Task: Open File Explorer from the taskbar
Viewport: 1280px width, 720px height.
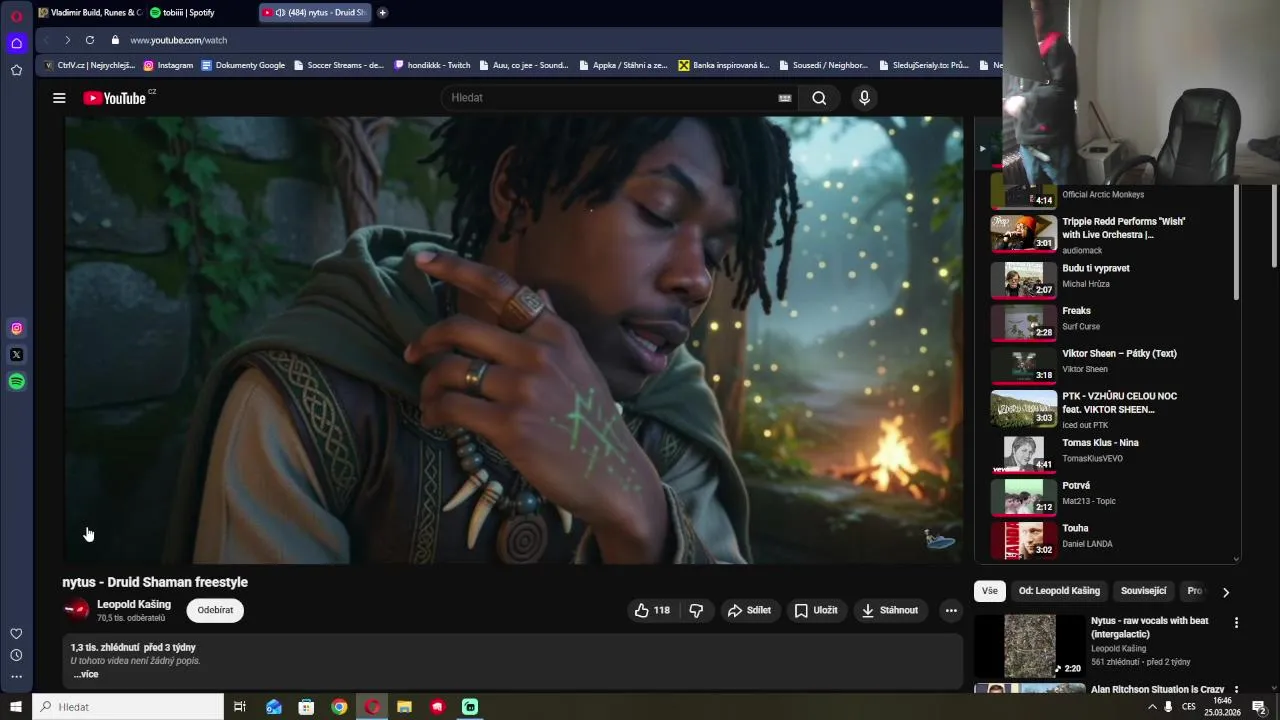Action: coord(404,707)
